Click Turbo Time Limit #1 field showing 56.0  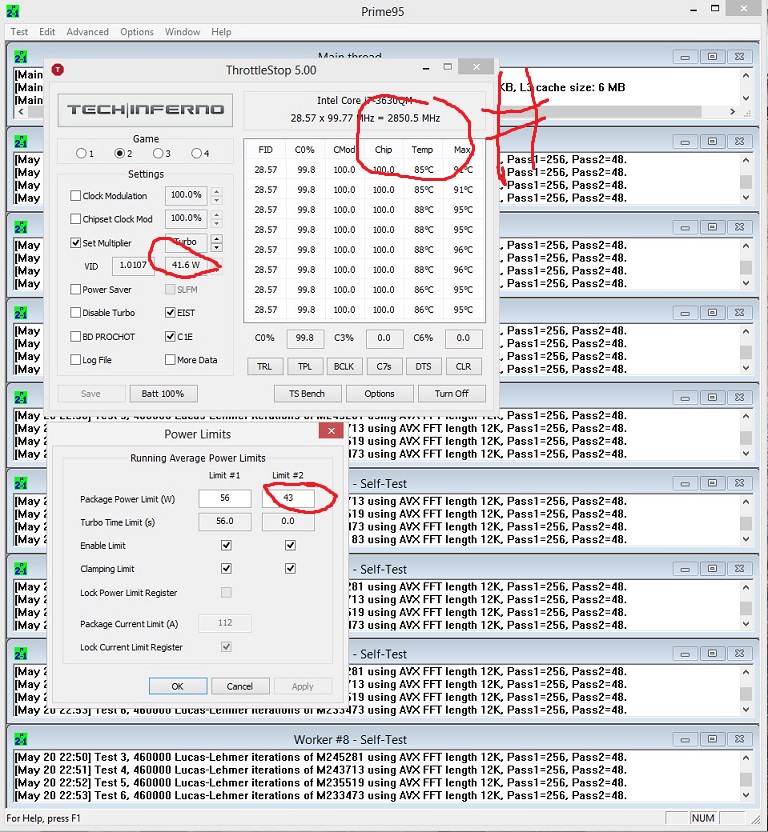(x=225, y=522)
